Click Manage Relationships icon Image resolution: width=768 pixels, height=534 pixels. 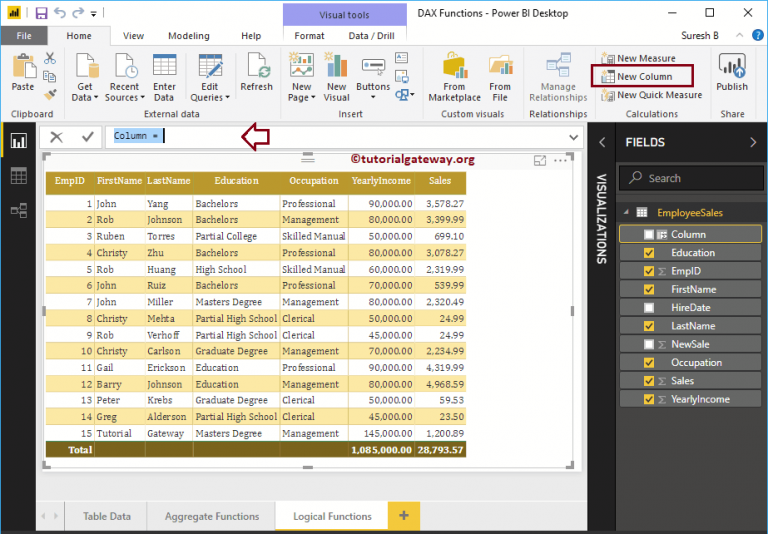point(559,65)
